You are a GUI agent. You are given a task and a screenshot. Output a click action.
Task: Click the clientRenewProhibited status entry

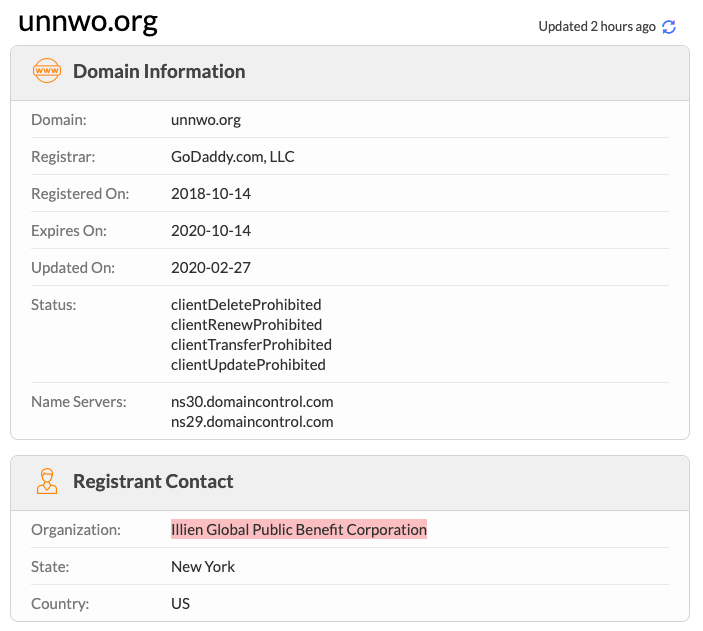pyautogui.click(x=246, y=324)
